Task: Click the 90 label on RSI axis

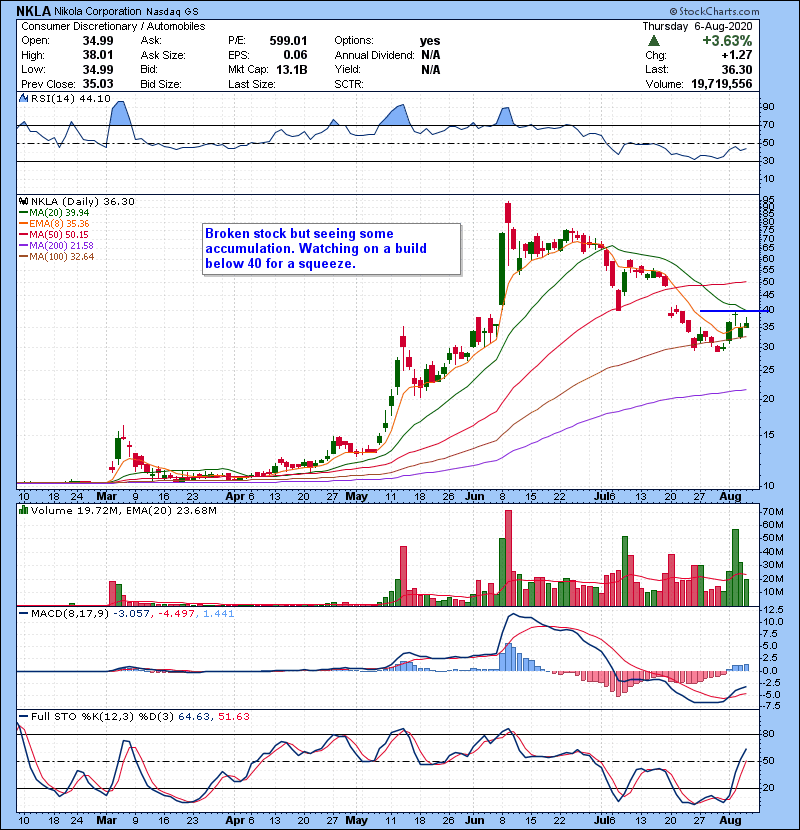Action: [x=769, y=107]
